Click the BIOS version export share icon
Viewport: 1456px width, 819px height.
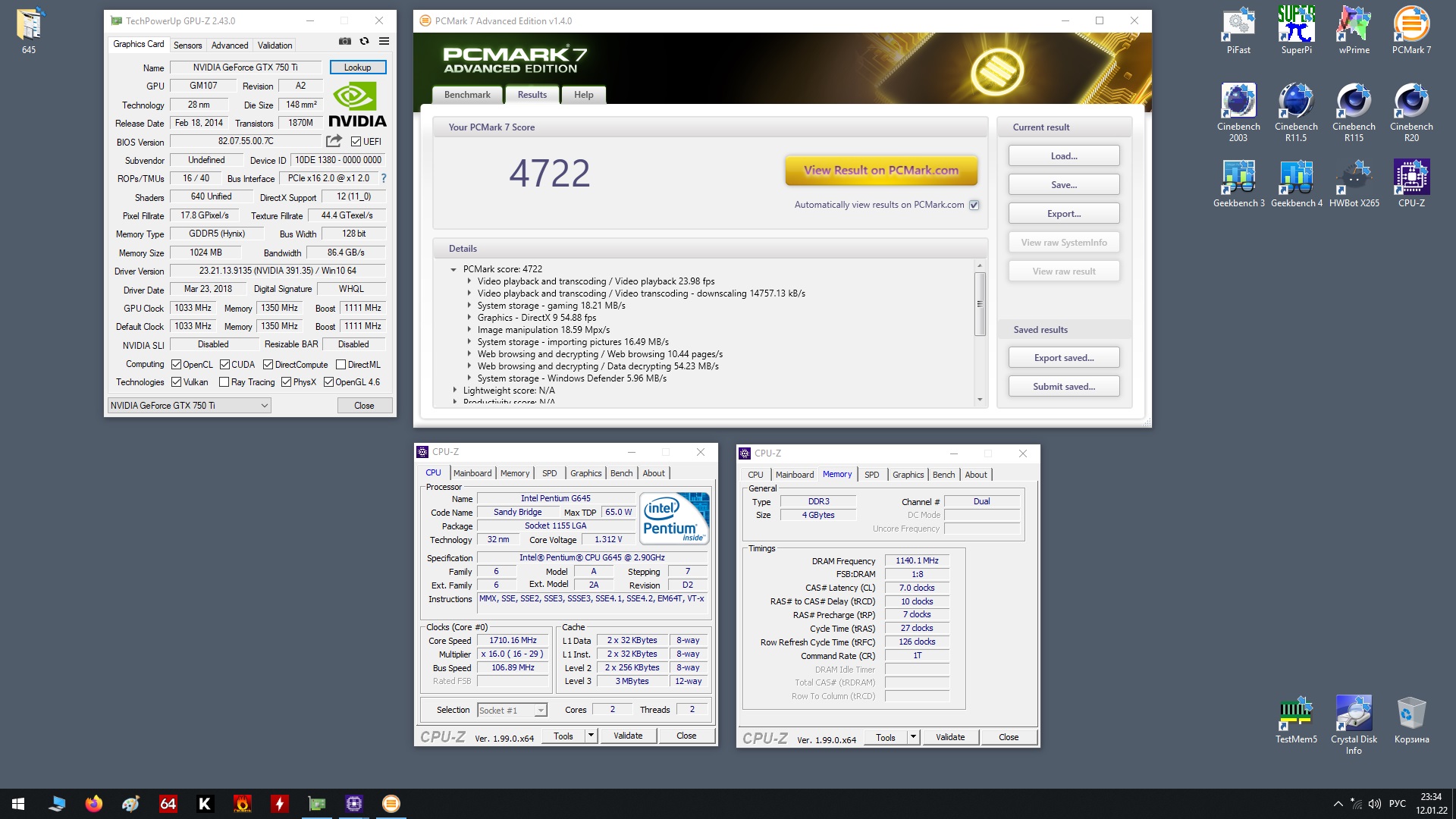point(334,141)
